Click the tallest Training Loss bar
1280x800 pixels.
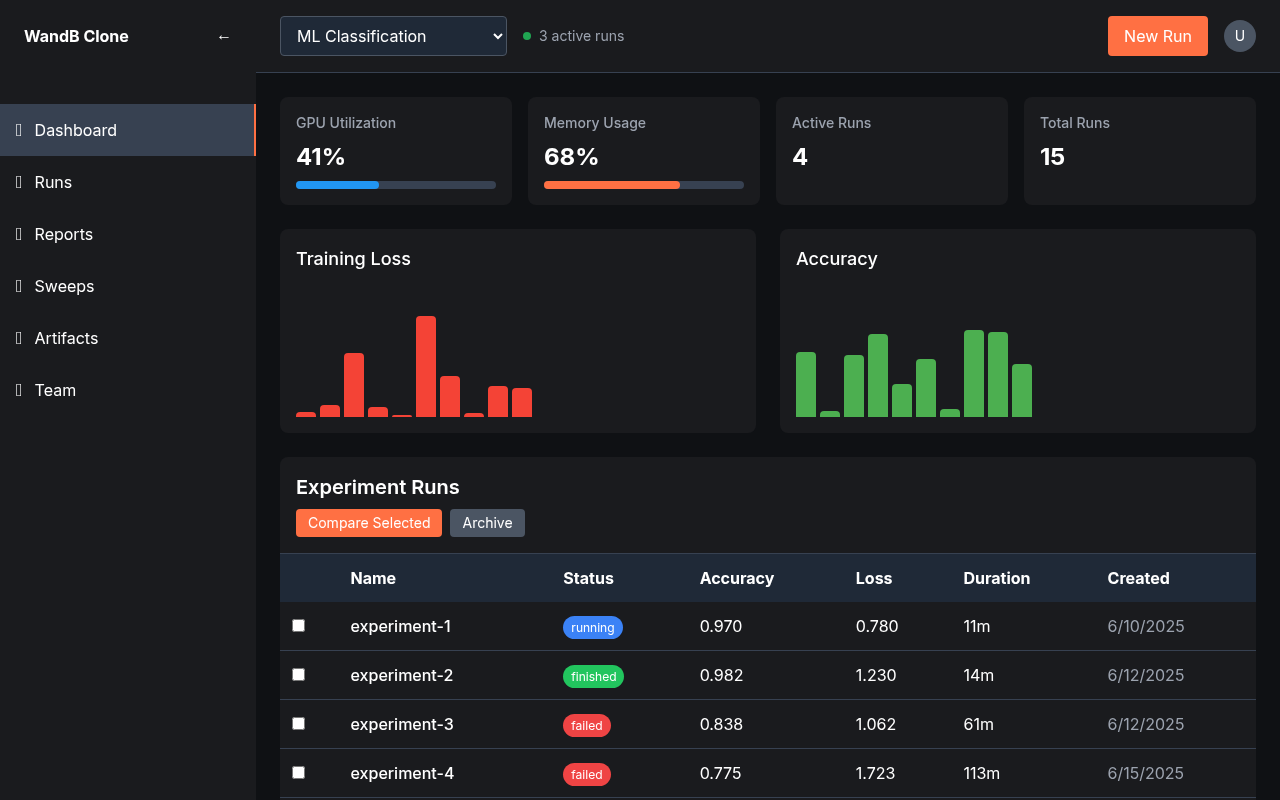point(426,366)
